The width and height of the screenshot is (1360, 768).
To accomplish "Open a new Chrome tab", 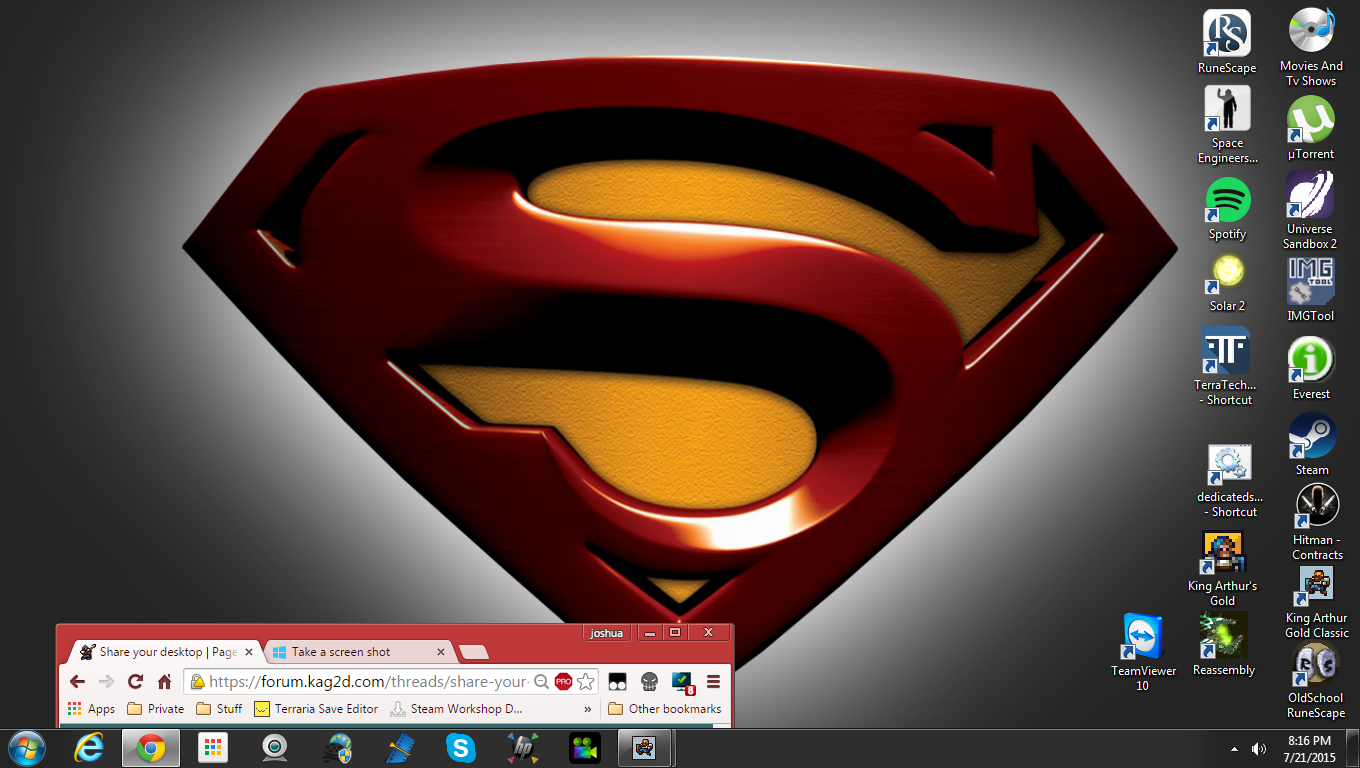I will pos(474,653).
